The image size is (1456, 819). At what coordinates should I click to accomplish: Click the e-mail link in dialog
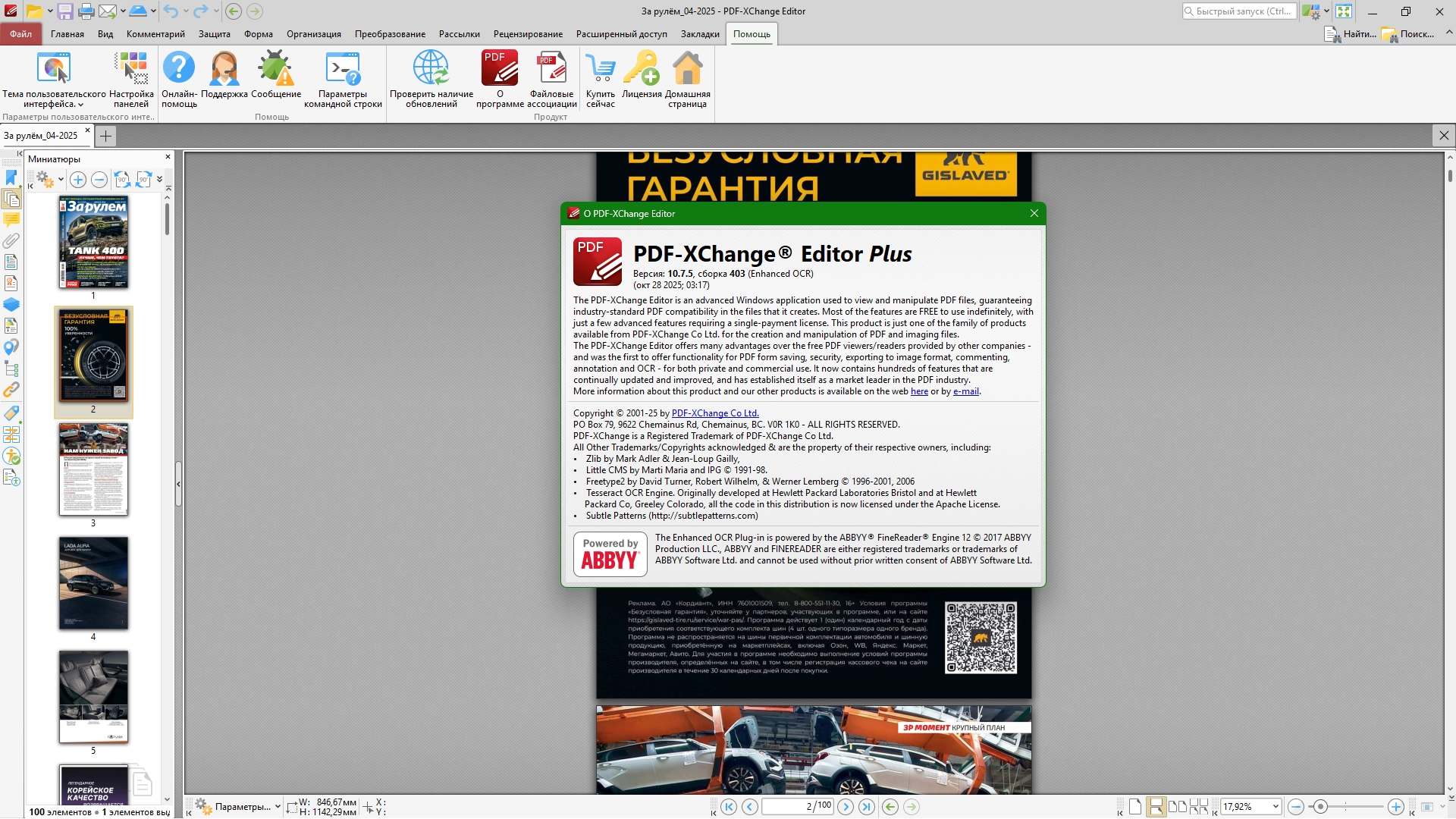pos(965,391)
